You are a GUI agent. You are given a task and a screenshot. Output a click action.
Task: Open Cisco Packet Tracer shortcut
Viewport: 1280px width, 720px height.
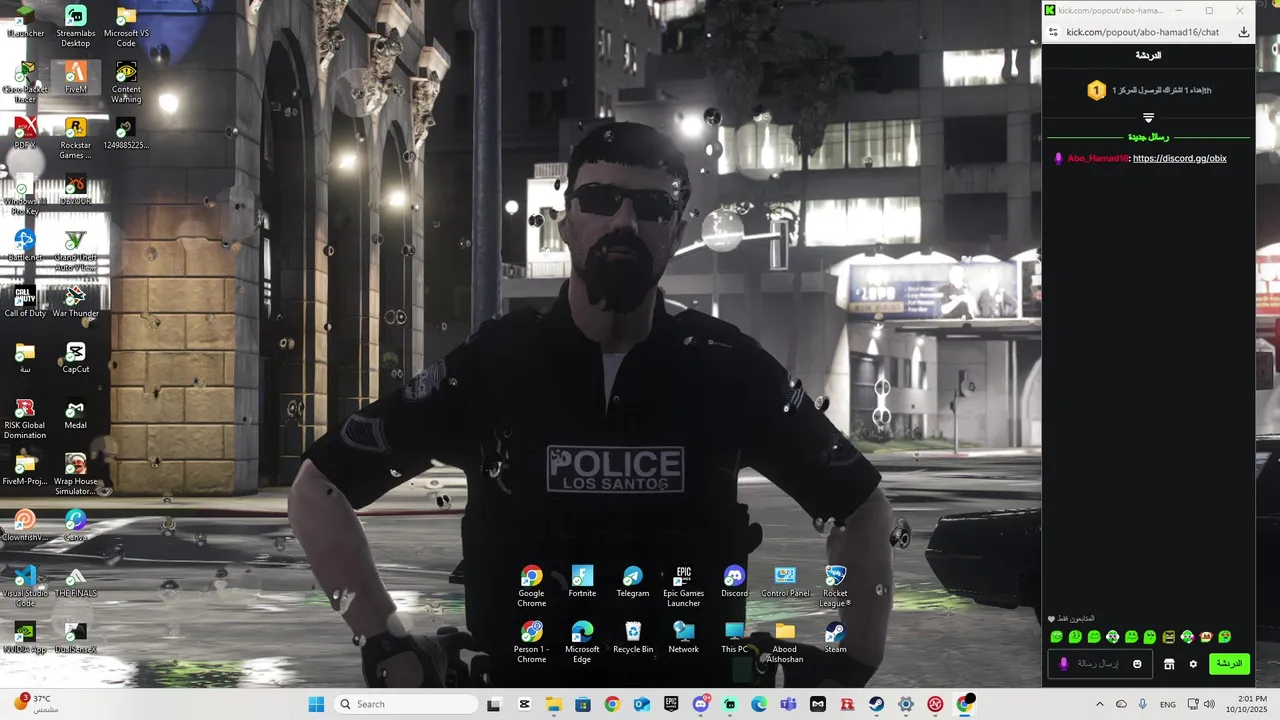[x=25, y=82]
